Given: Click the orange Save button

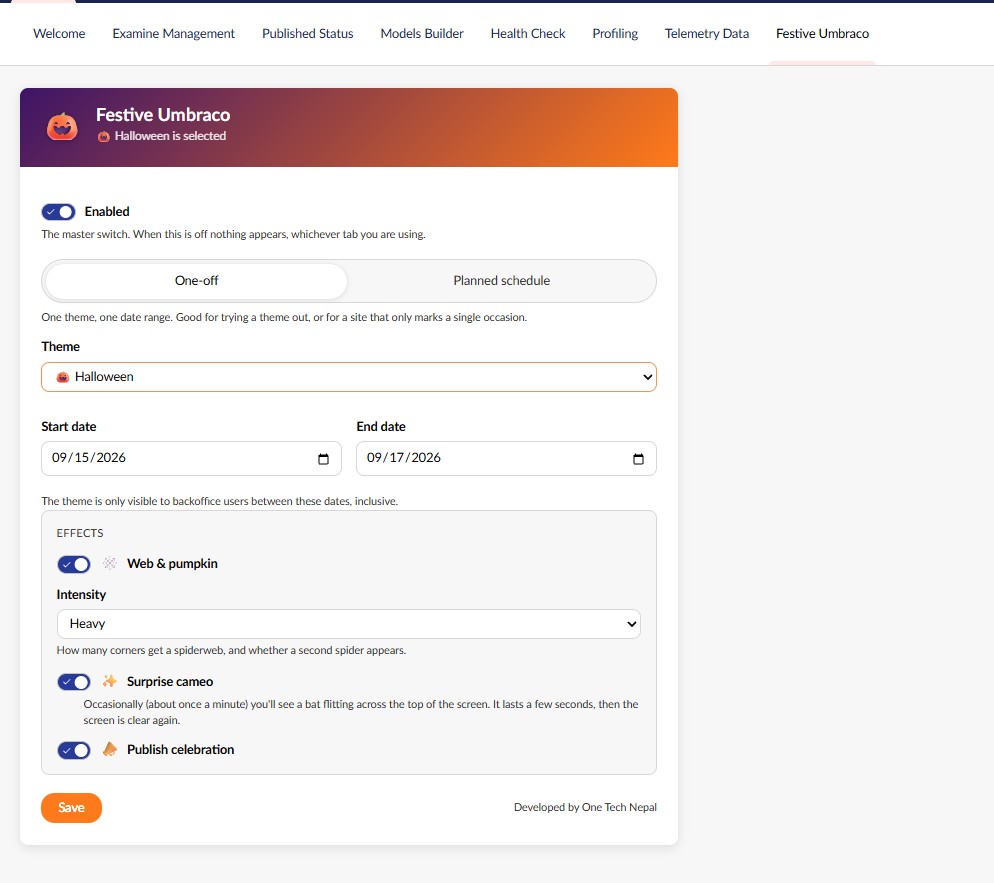Looking at the screenshot, I should [x=72, y=808].
